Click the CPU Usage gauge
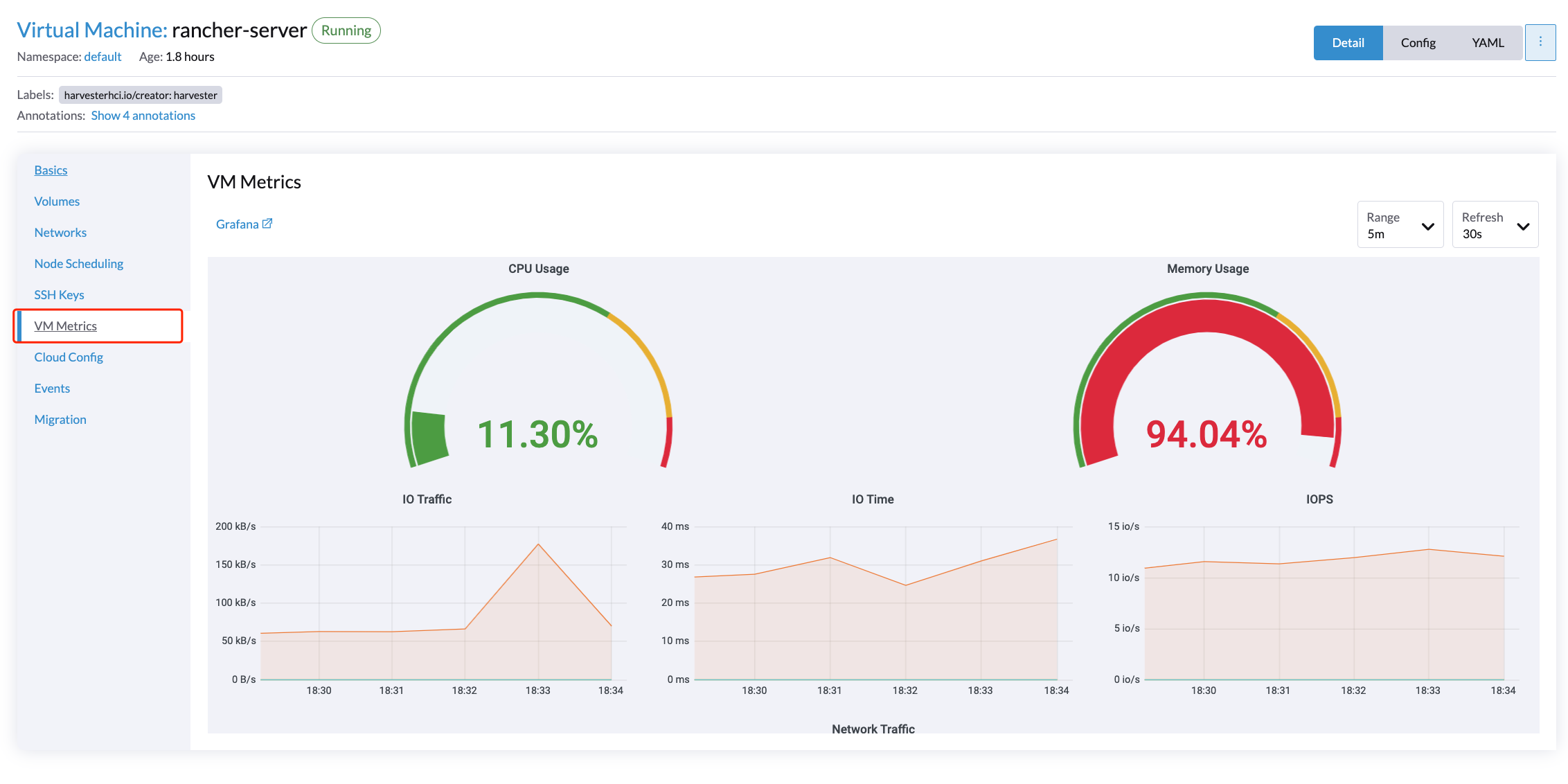 (x=538, y=380)
